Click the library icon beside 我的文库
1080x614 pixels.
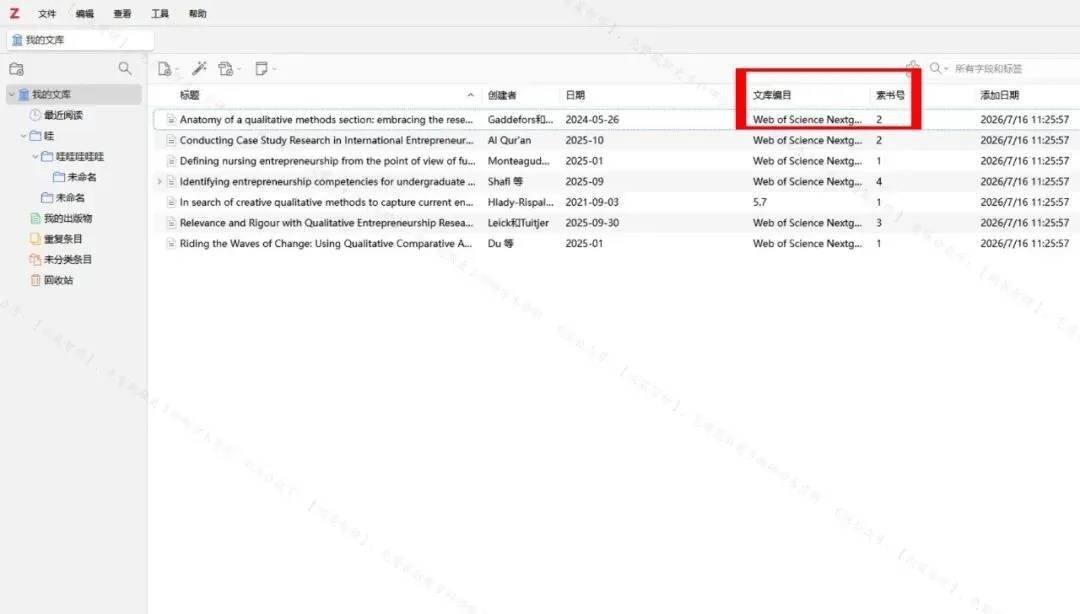[x=24, y=94]
